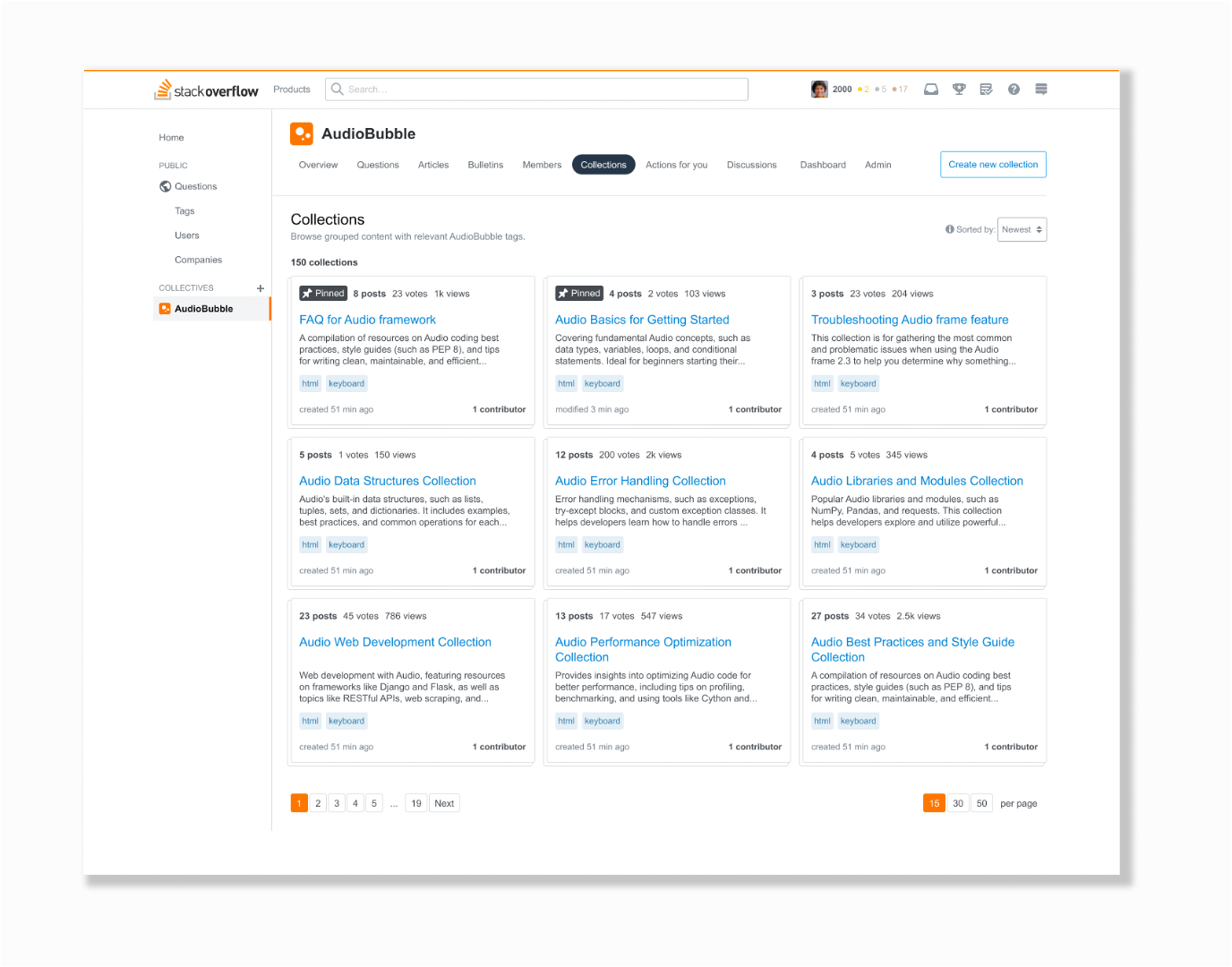Open Audio Basics for Getting Started
Screen dimensions: 1232x967
(x=642, y=320)
